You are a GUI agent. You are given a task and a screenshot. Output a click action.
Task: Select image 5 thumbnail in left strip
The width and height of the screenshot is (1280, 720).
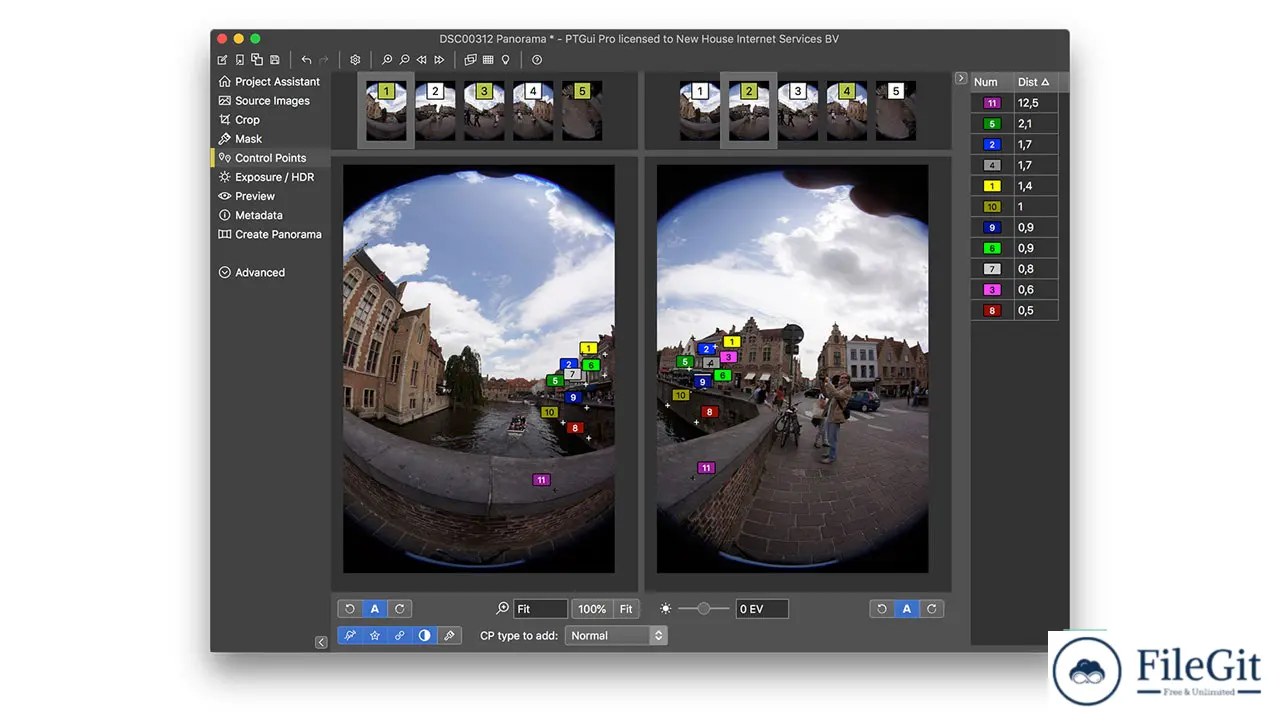[582, 110]
